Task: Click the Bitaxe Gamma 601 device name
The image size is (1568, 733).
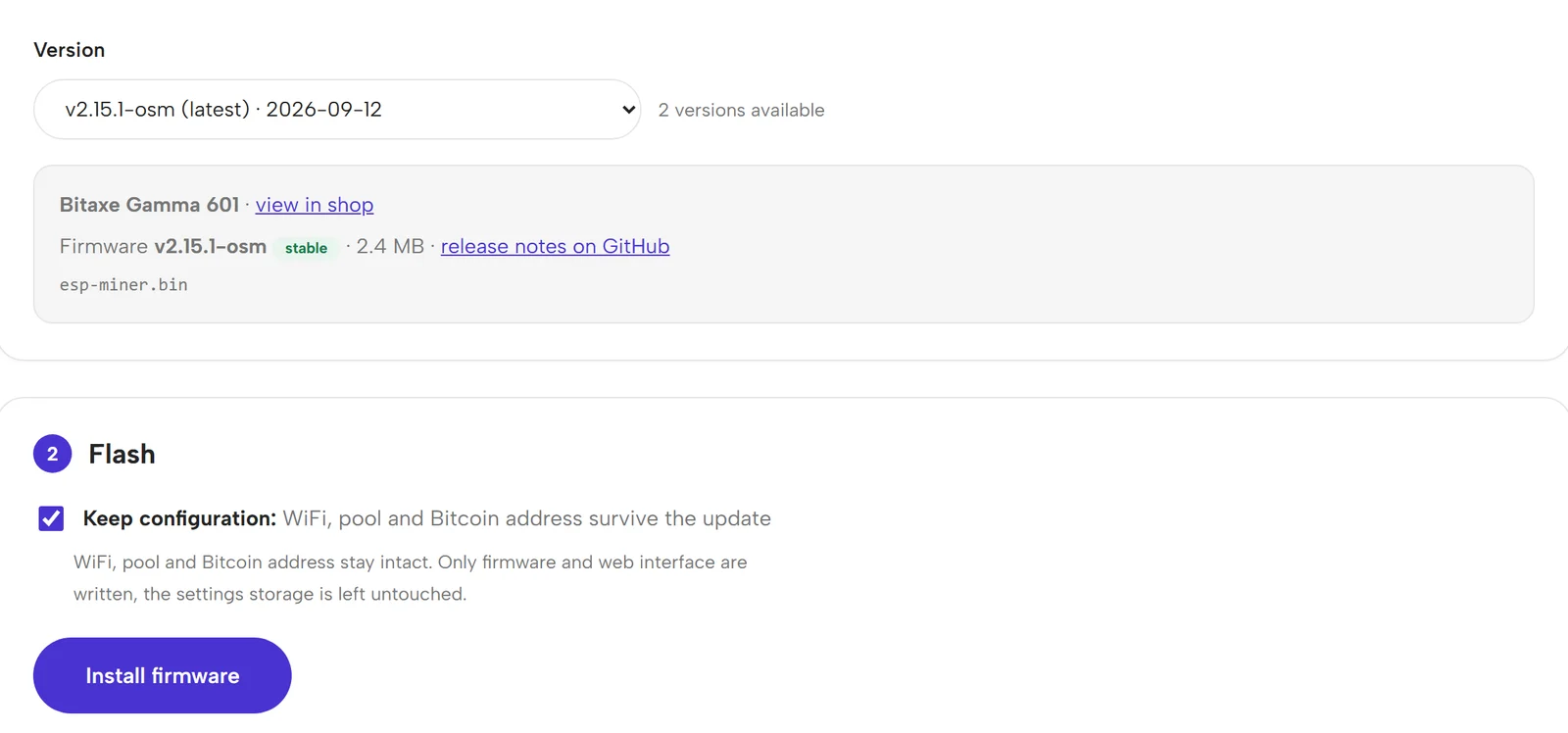Action: [x=149, y=205]
